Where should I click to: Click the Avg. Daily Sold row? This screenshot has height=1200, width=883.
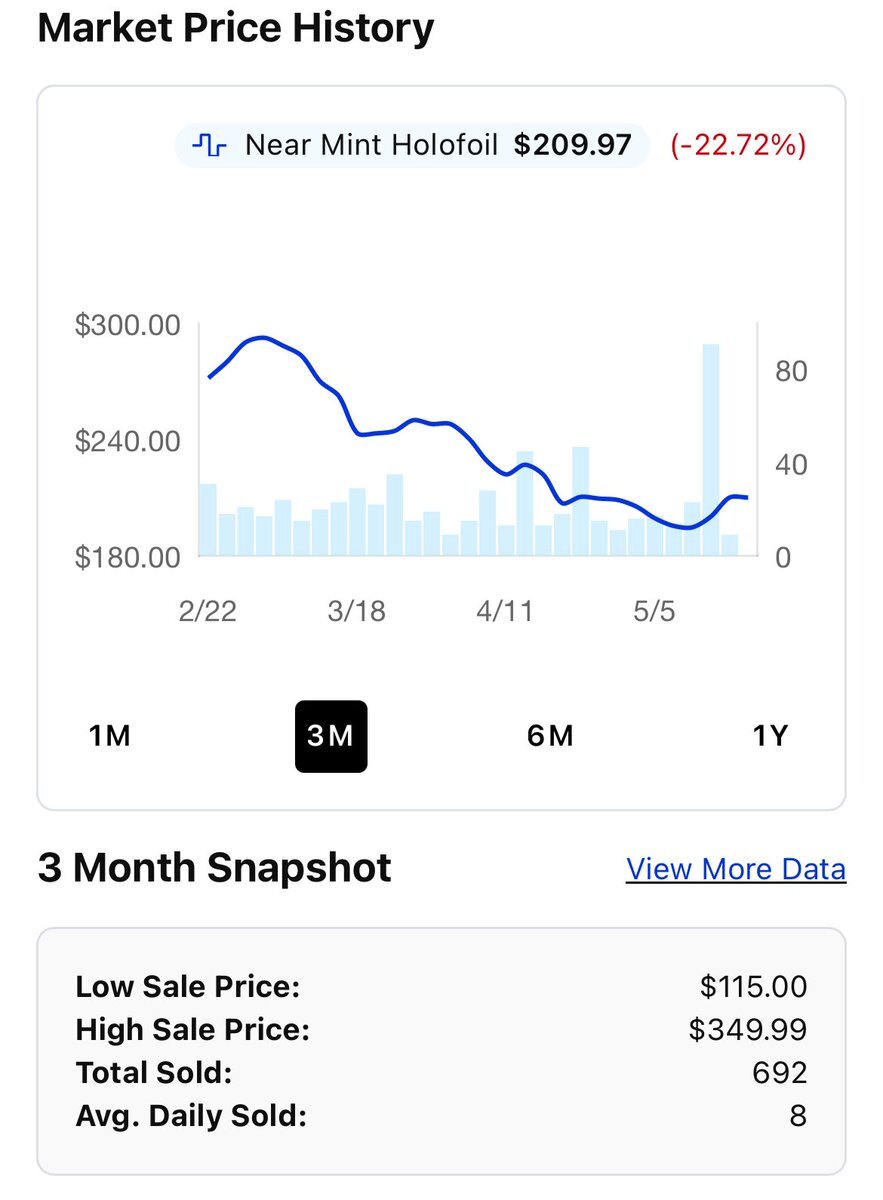click(x=441, y=1116)
